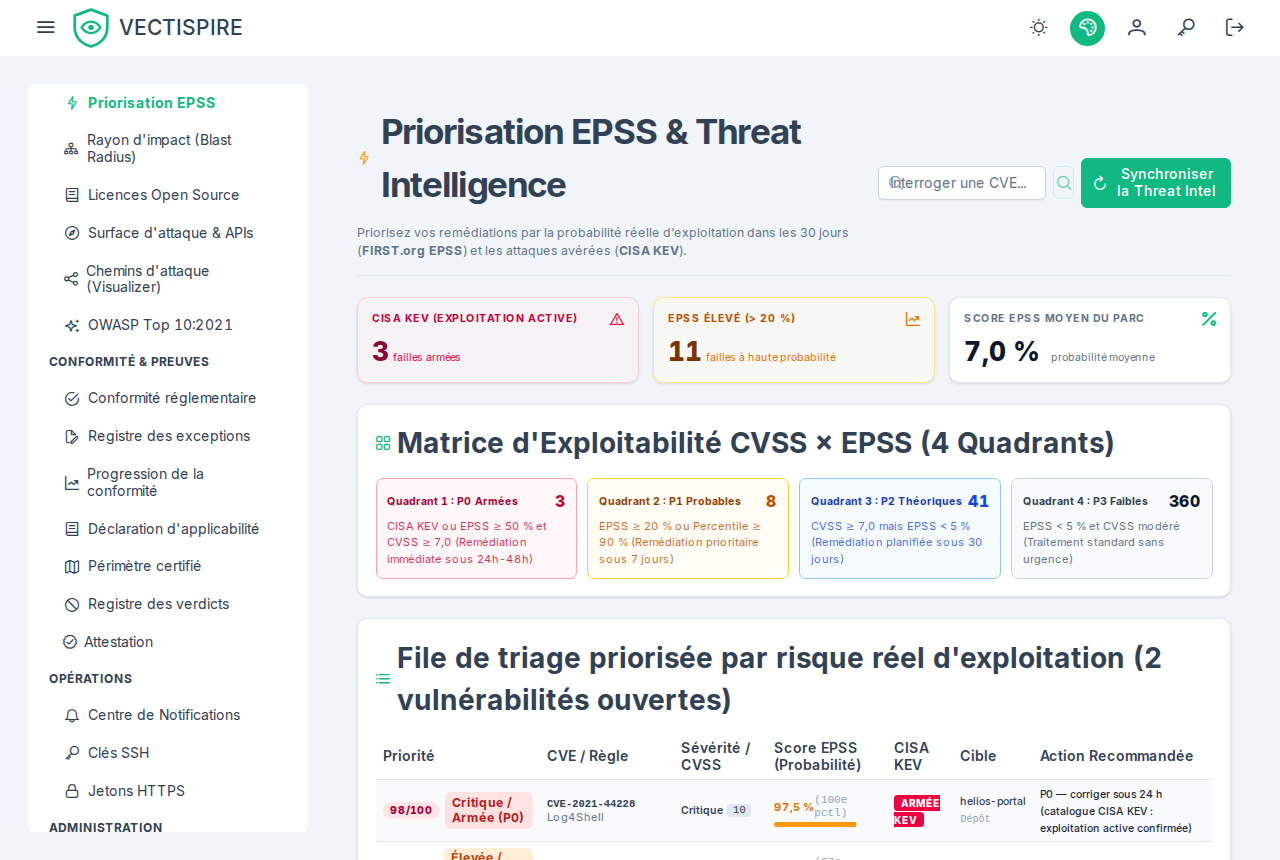Open Registre des exceptions
This screenshot has height=860, width=1280.
pyautogui.click(x=168, y=436)
